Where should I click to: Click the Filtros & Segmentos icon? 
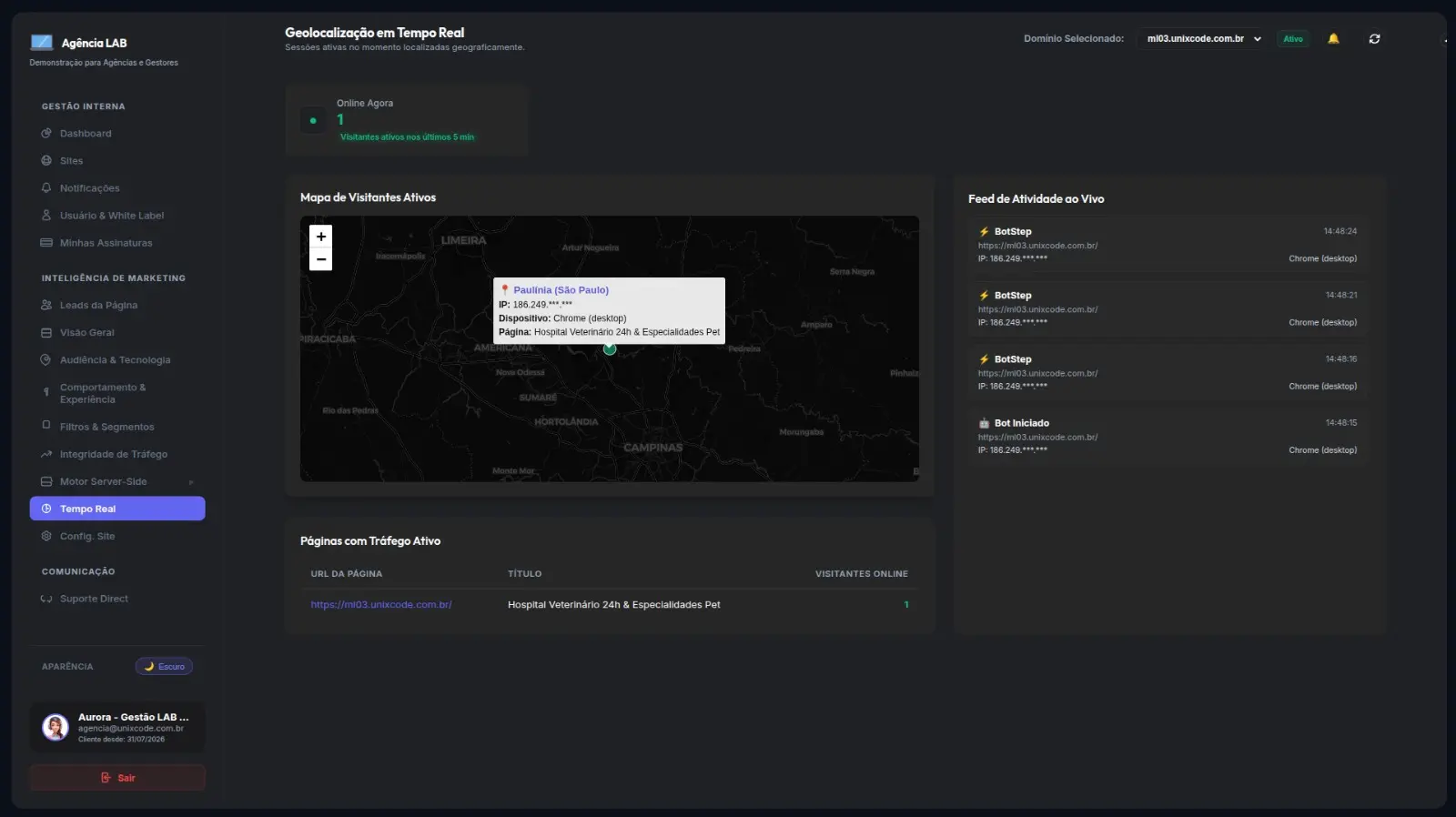coord(46,426)
